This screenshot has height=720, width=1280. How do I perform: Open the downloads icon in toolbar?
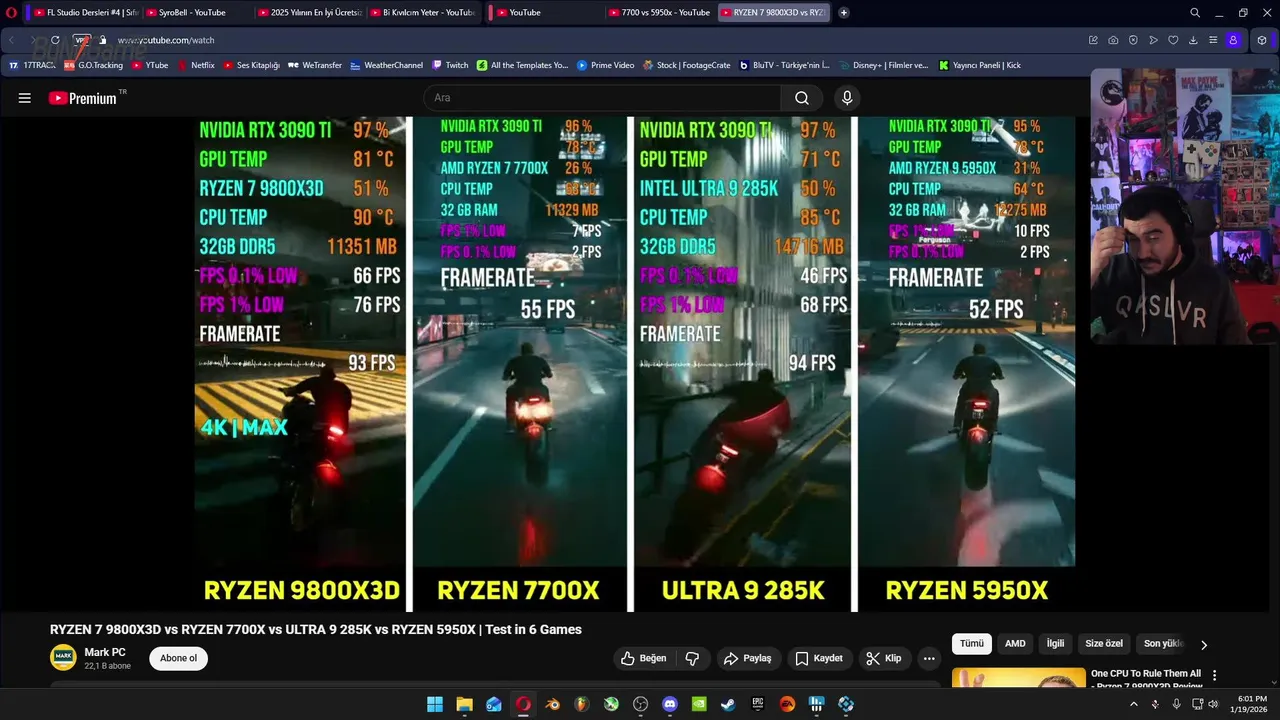tap(1193, 40)
